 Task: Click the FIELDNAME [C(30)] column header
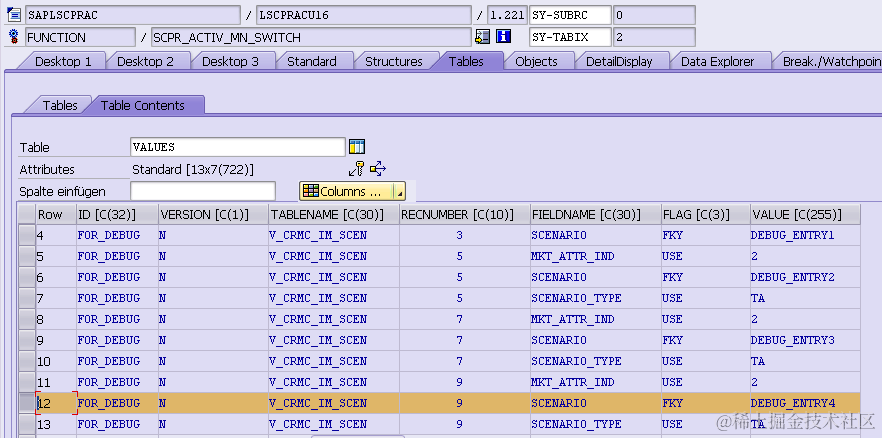[596, 214]
